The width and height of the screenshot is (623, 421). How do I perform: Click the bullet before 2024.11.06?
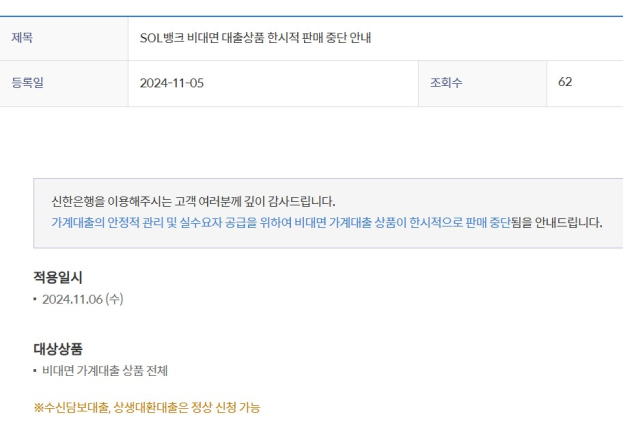[x=35, y=299]
